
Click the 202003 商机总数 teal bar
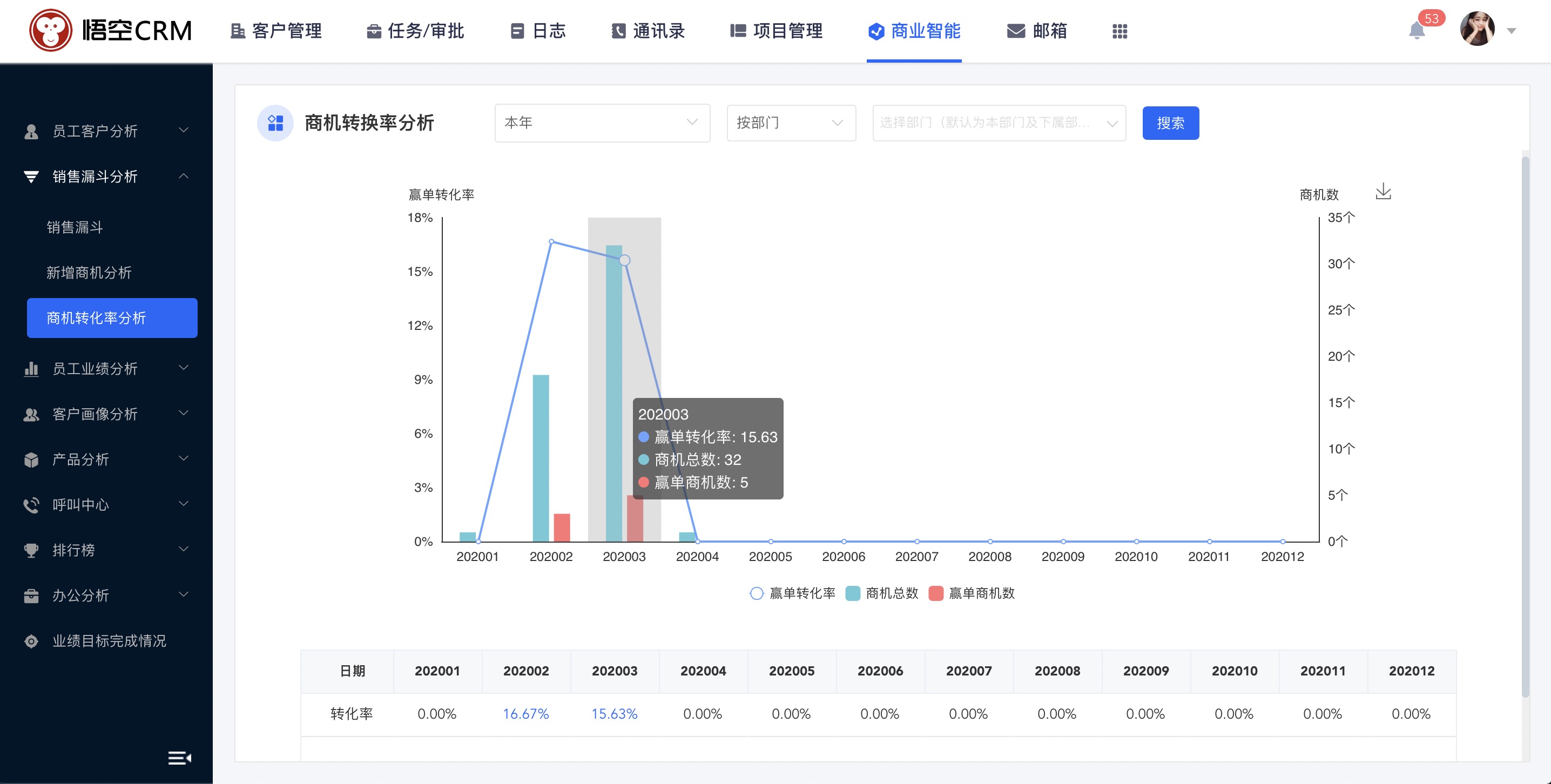click(613, 393)
